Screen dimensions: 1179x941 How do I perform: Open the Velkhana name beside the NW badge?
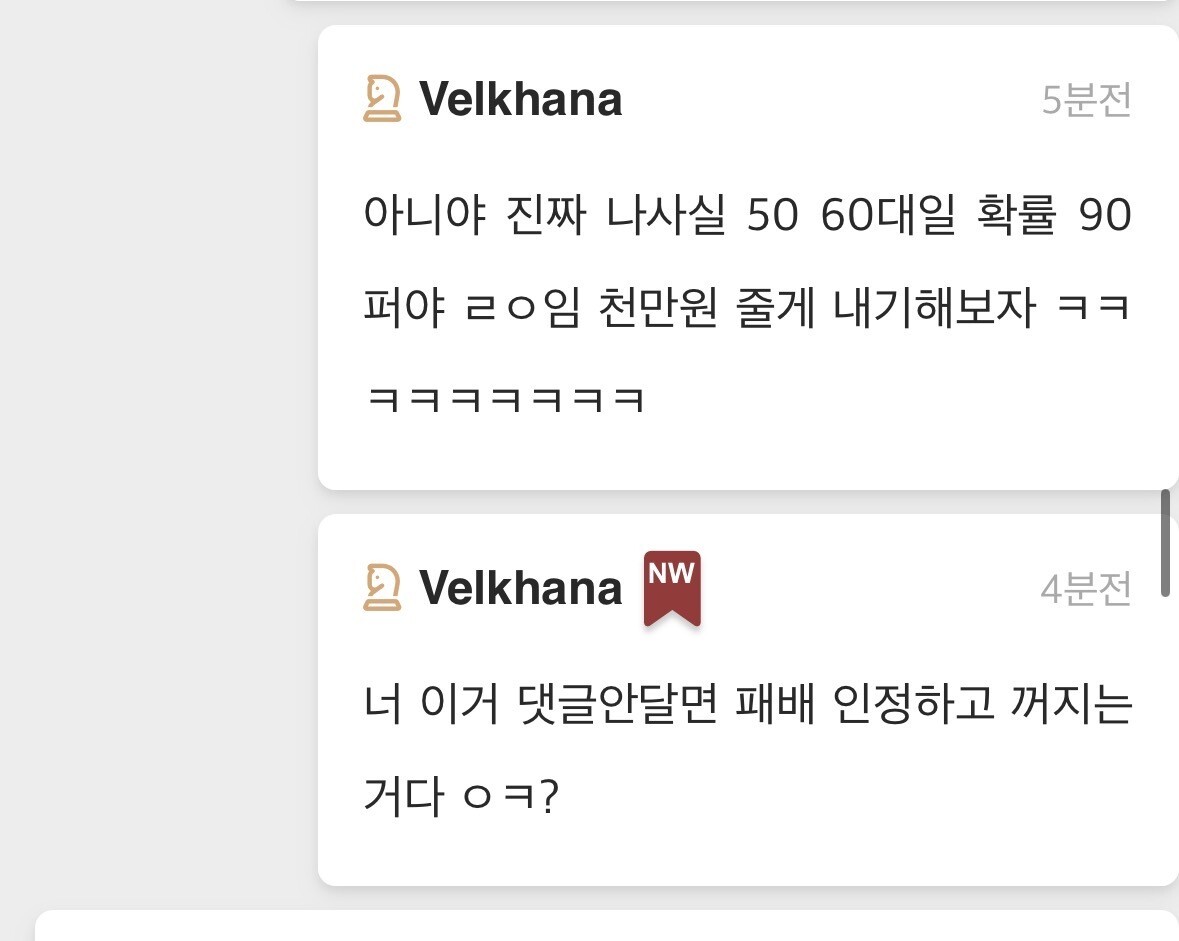(x=520, y=587)
